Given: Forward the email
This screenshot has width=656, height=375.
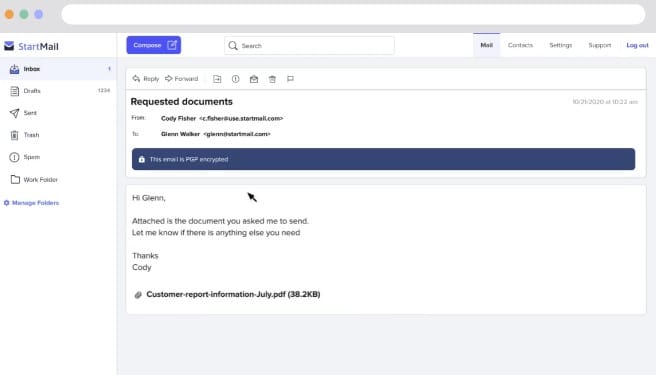Looking at the screenshot, I should click(182, 79).
